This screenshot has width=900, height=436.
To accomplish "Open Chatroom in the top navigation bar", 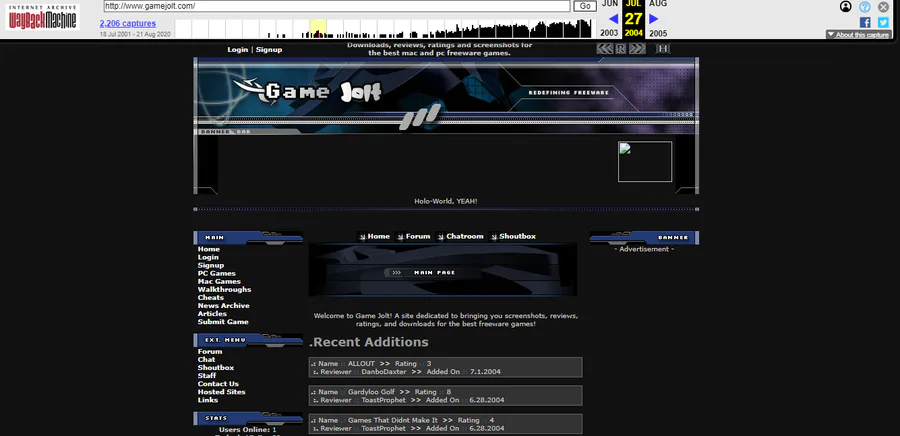I will (x=465, y=236).
